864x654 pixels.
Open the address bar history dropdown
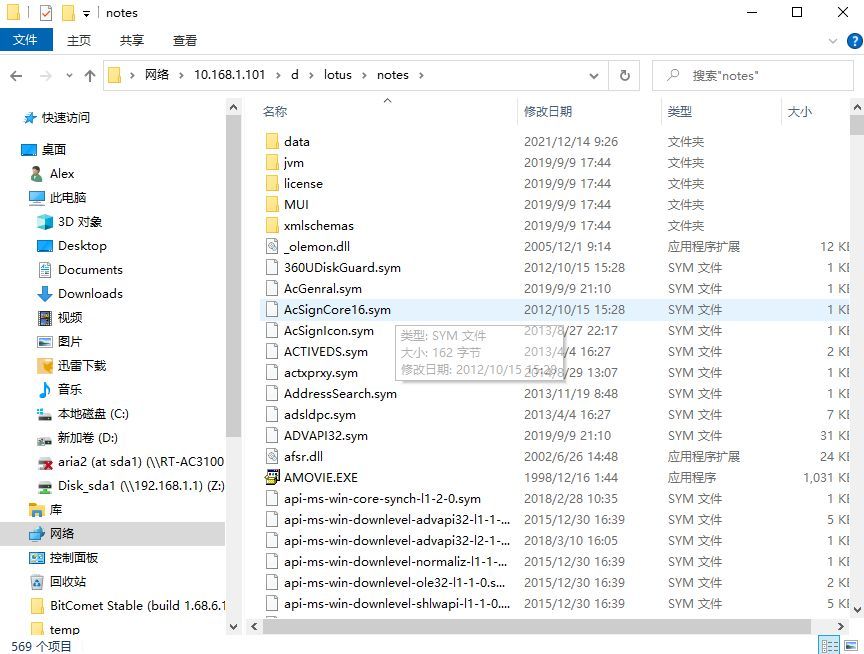point(594,75)
